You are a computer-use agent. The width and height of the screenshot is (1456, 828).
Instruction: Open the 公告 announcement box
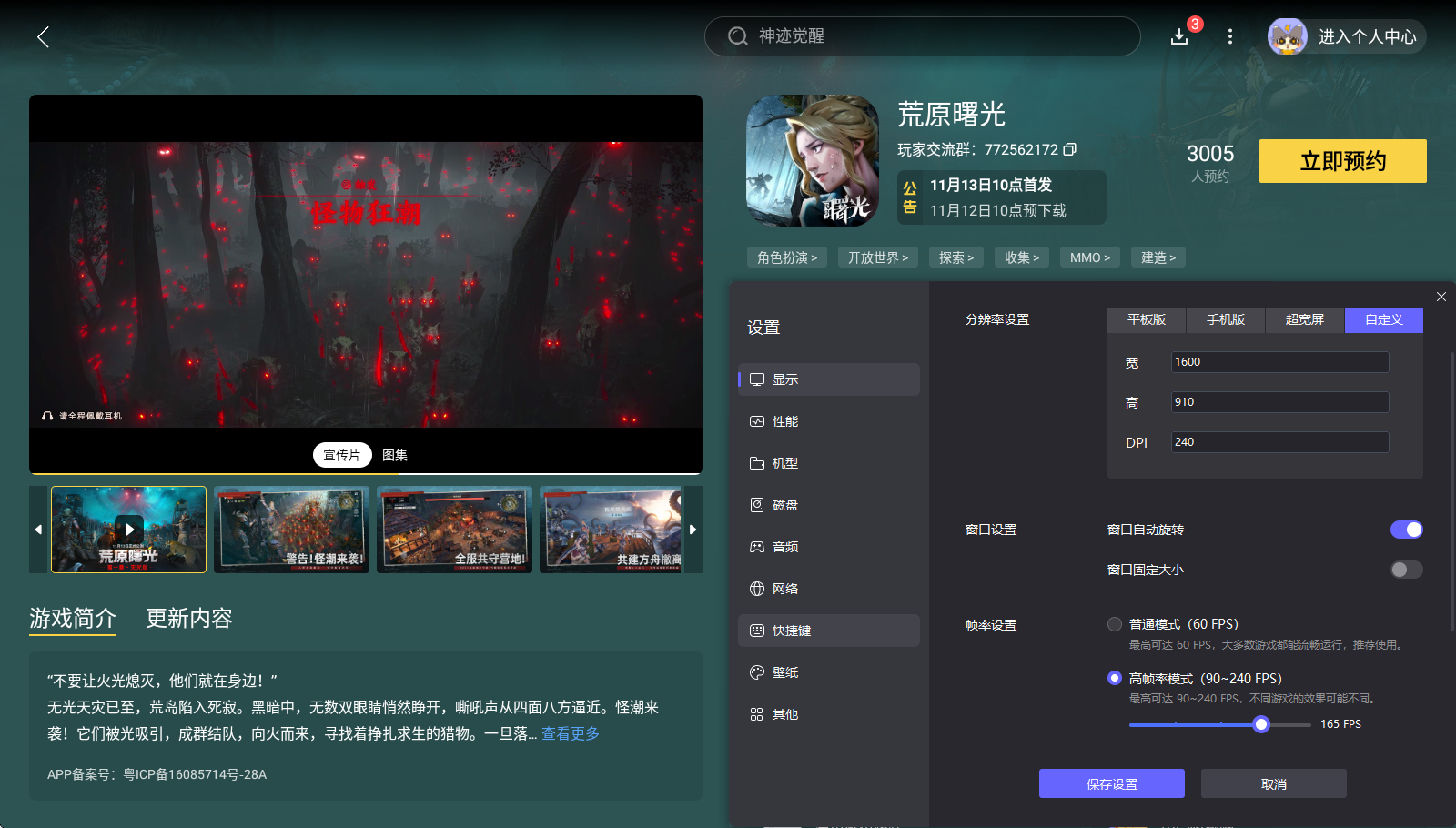click(1002, 197)
